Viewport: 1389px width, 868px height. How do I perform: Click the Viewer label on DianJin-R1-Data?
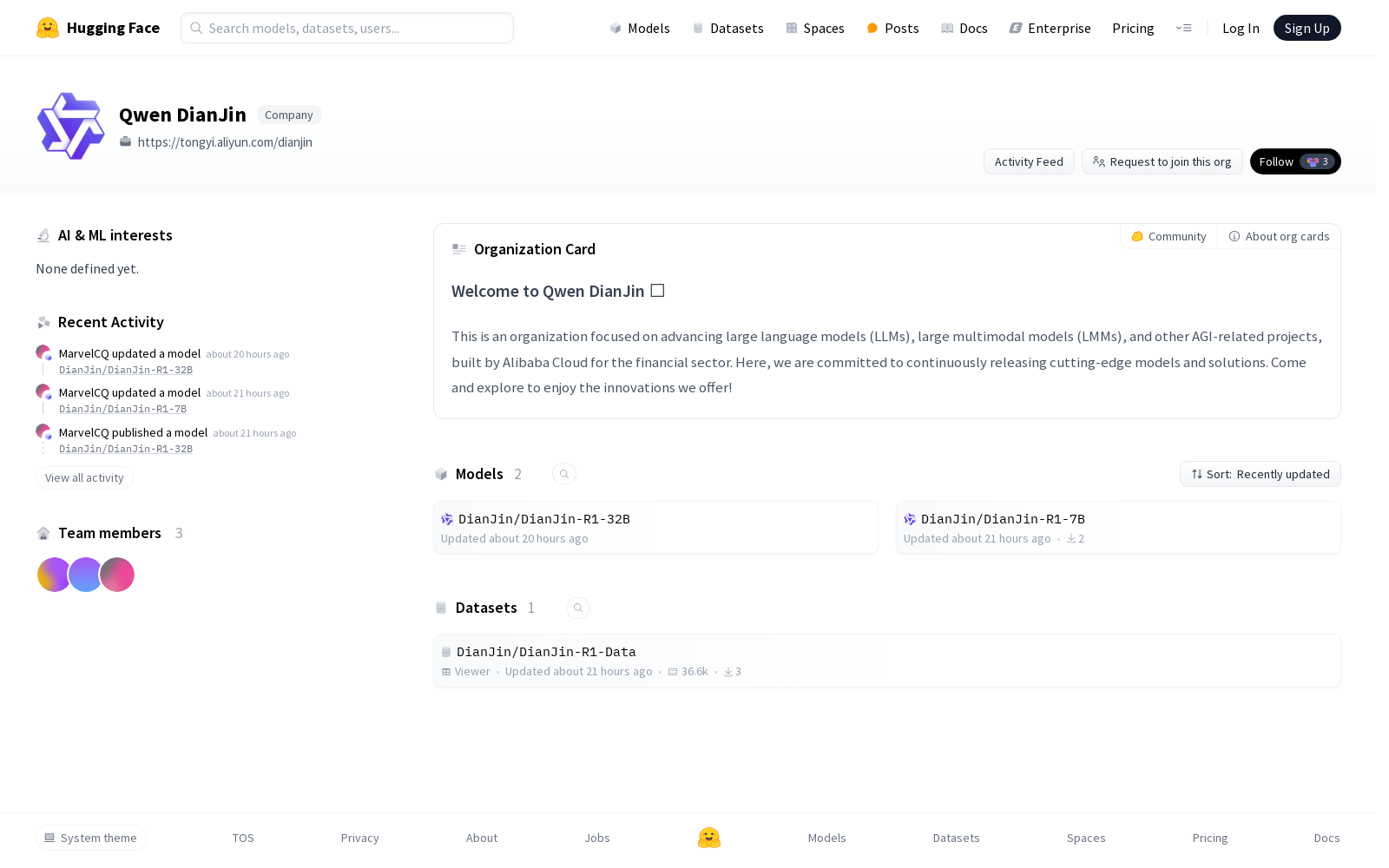[x=472, y=672]
